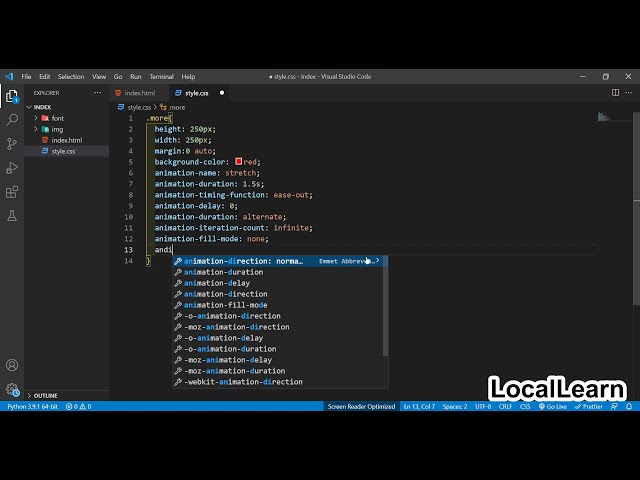Image resolution: width=640 pixels, height=480 pixels.
Task: Open the View menu
Action: click(x=99, y=76)
